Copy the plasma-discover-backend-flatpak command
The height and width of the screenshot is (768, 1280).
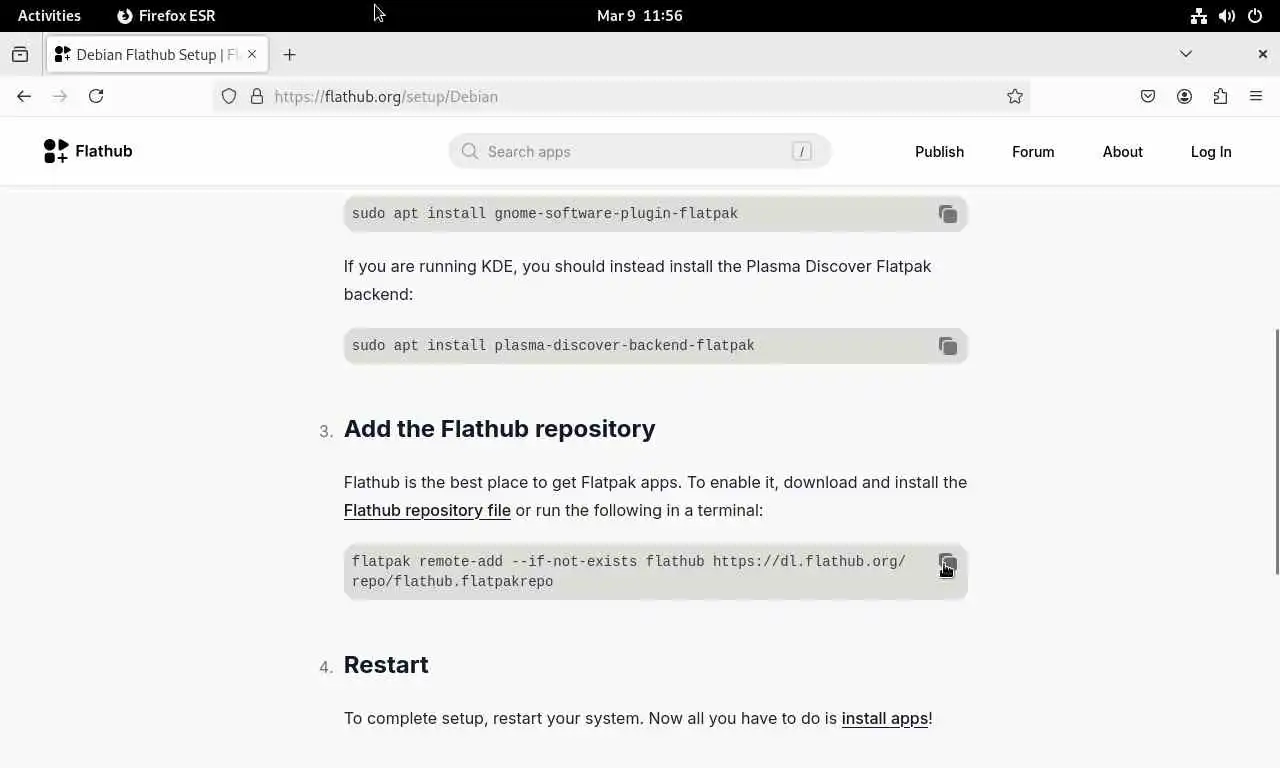(947, 346)
